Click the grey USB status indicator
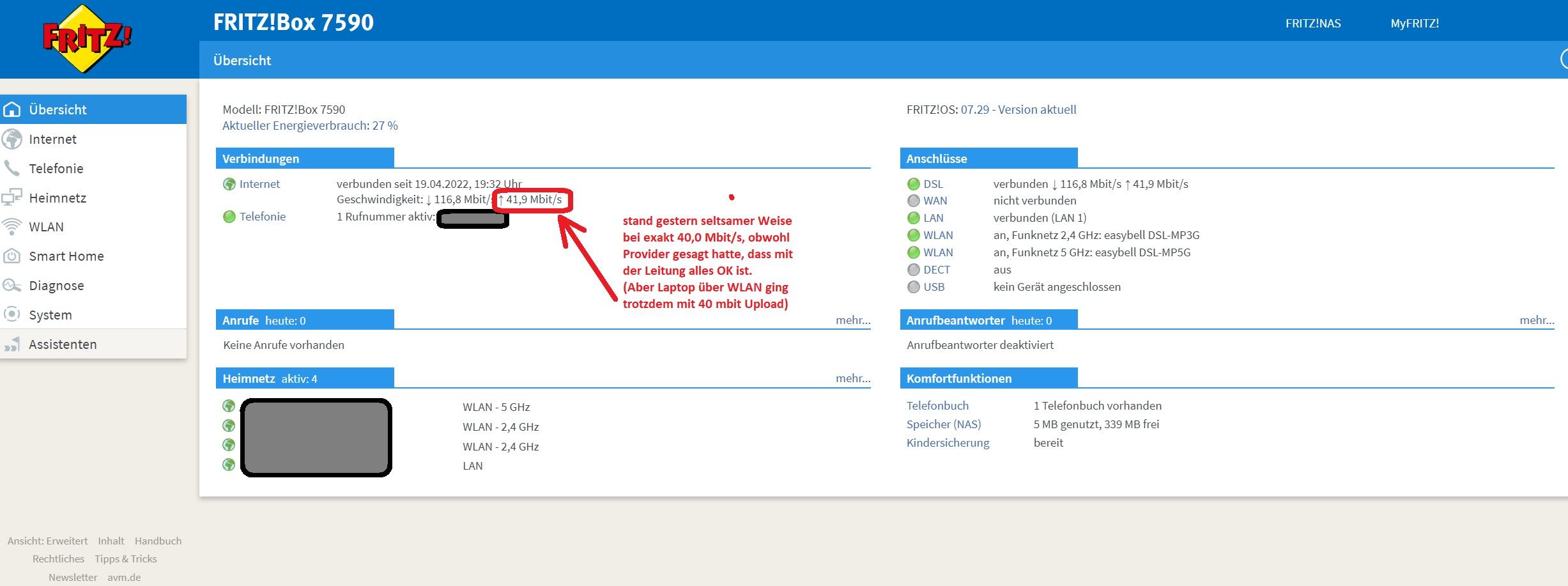 914,287
